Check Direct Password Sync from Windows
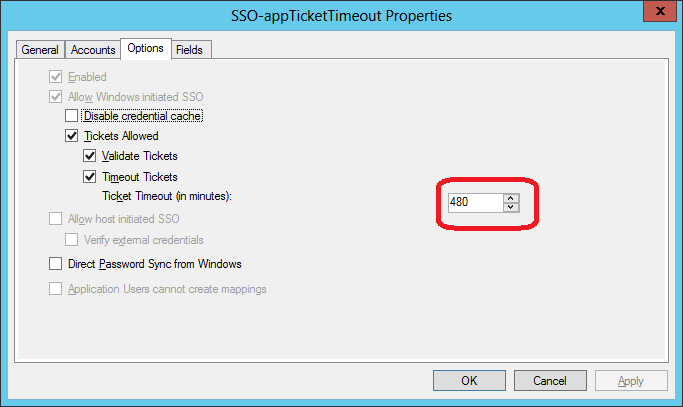This screenshot has width=683, height=407. click(x=55, y=264)
